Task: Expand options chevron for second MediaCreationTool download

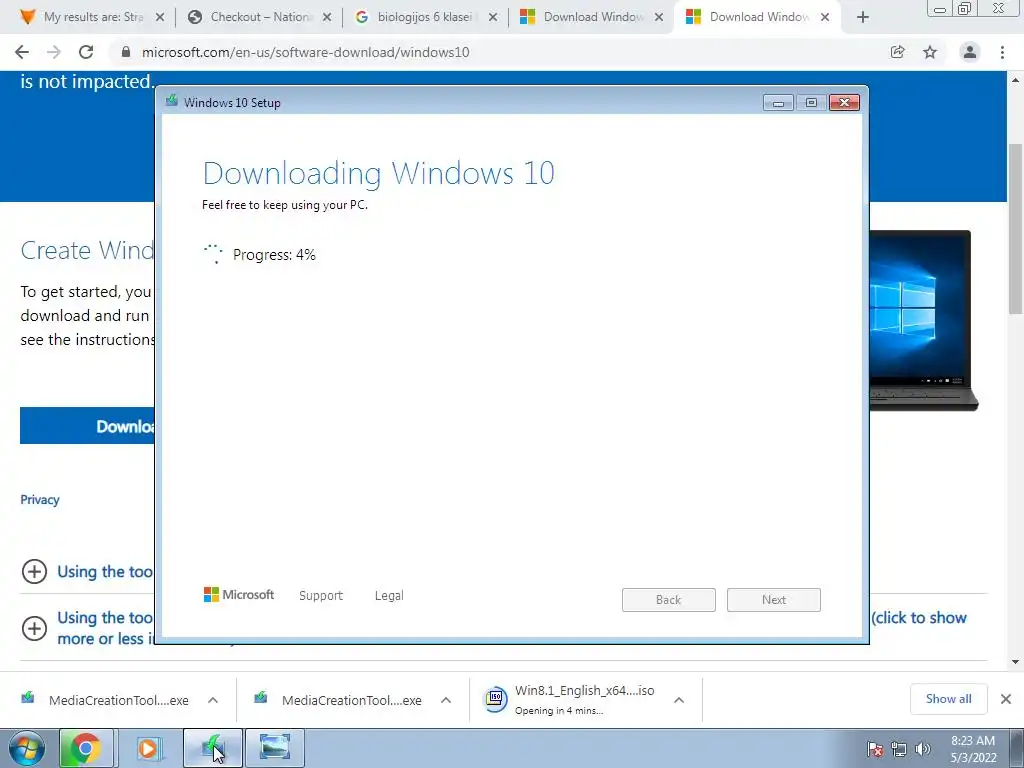Action: 446,700
